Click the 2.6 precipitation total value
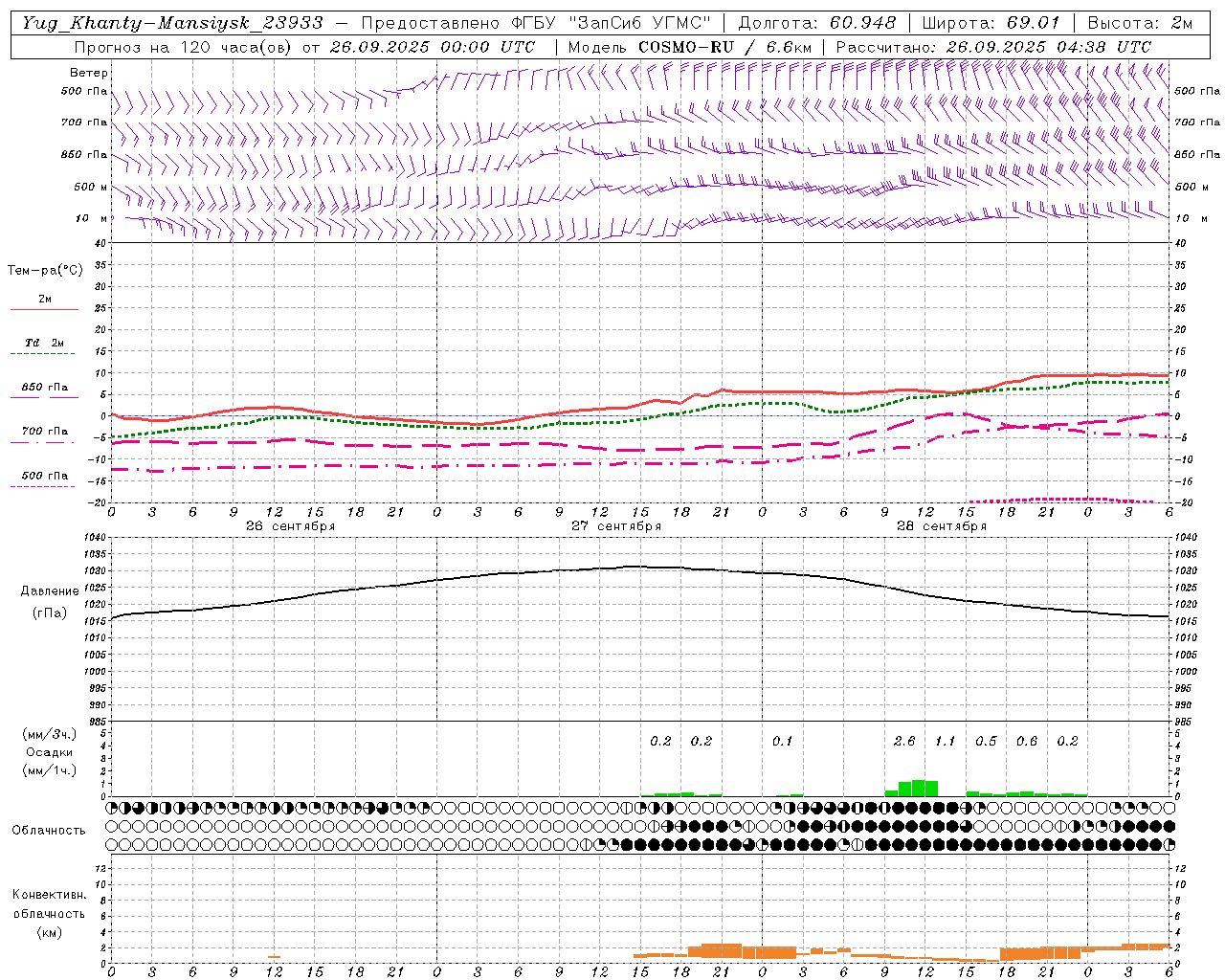 click(x=904, y=741)
